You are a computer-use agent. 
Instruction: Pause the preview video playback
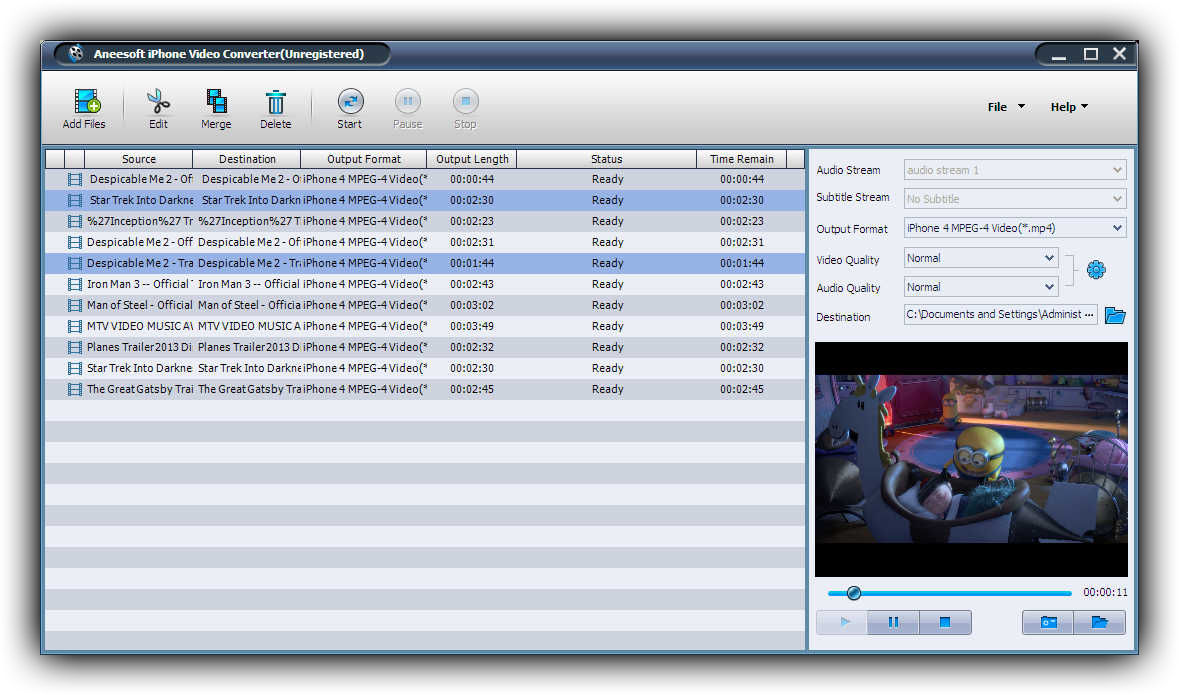(893, 622)
